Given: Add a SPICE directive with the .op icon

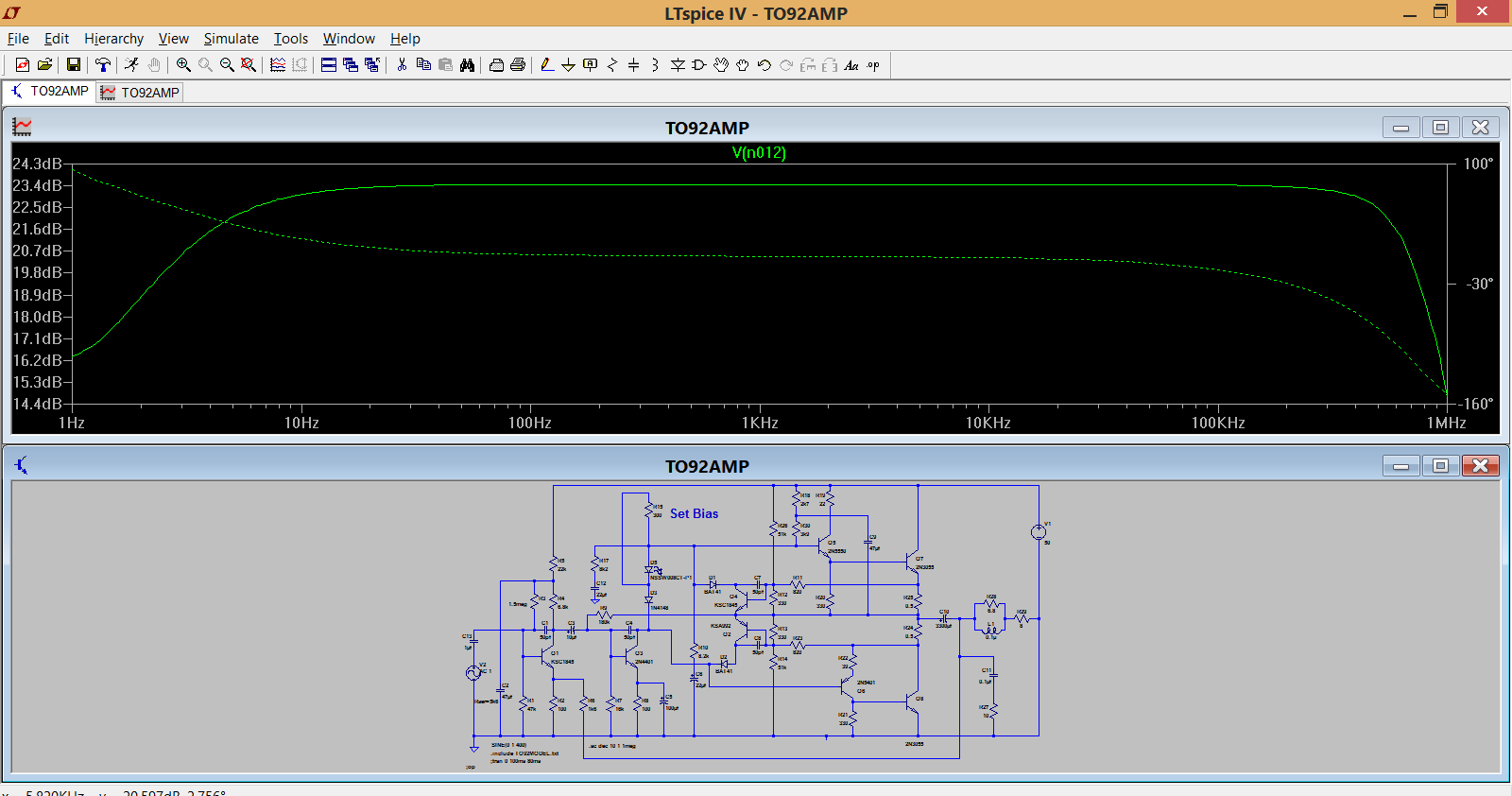Looking at the screenshot, I should tap(873, 65).
